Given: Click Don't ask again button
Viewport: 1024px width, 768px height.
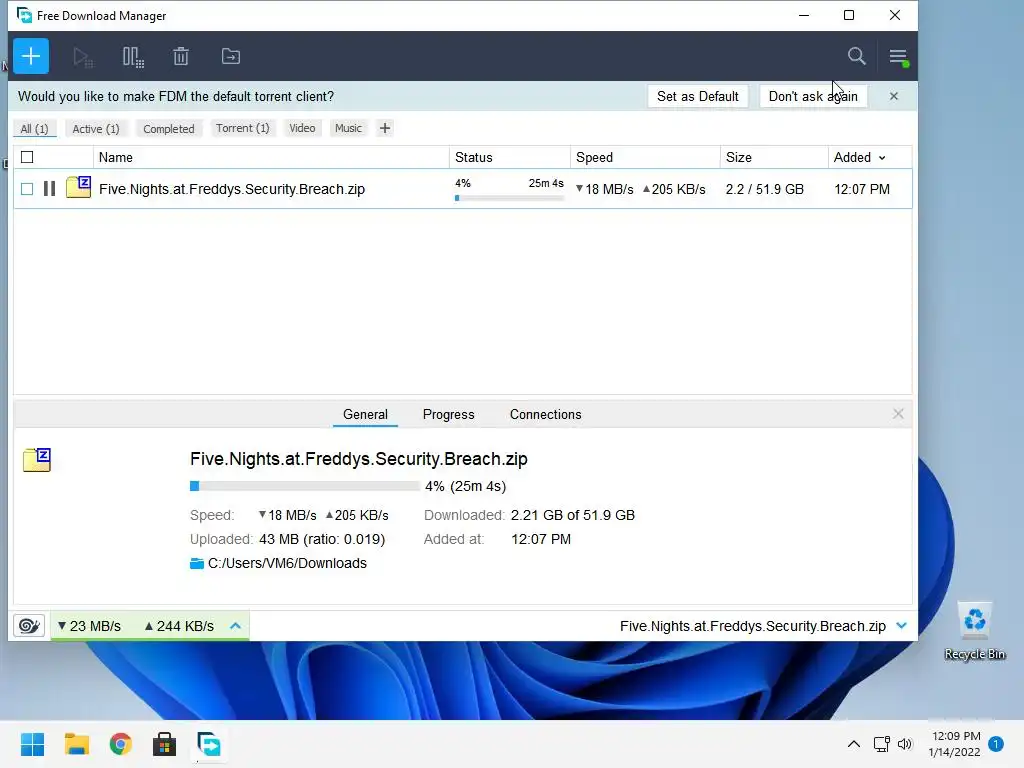Looking at the screenshot, I should pyautogui.click(x=813, y=96).
